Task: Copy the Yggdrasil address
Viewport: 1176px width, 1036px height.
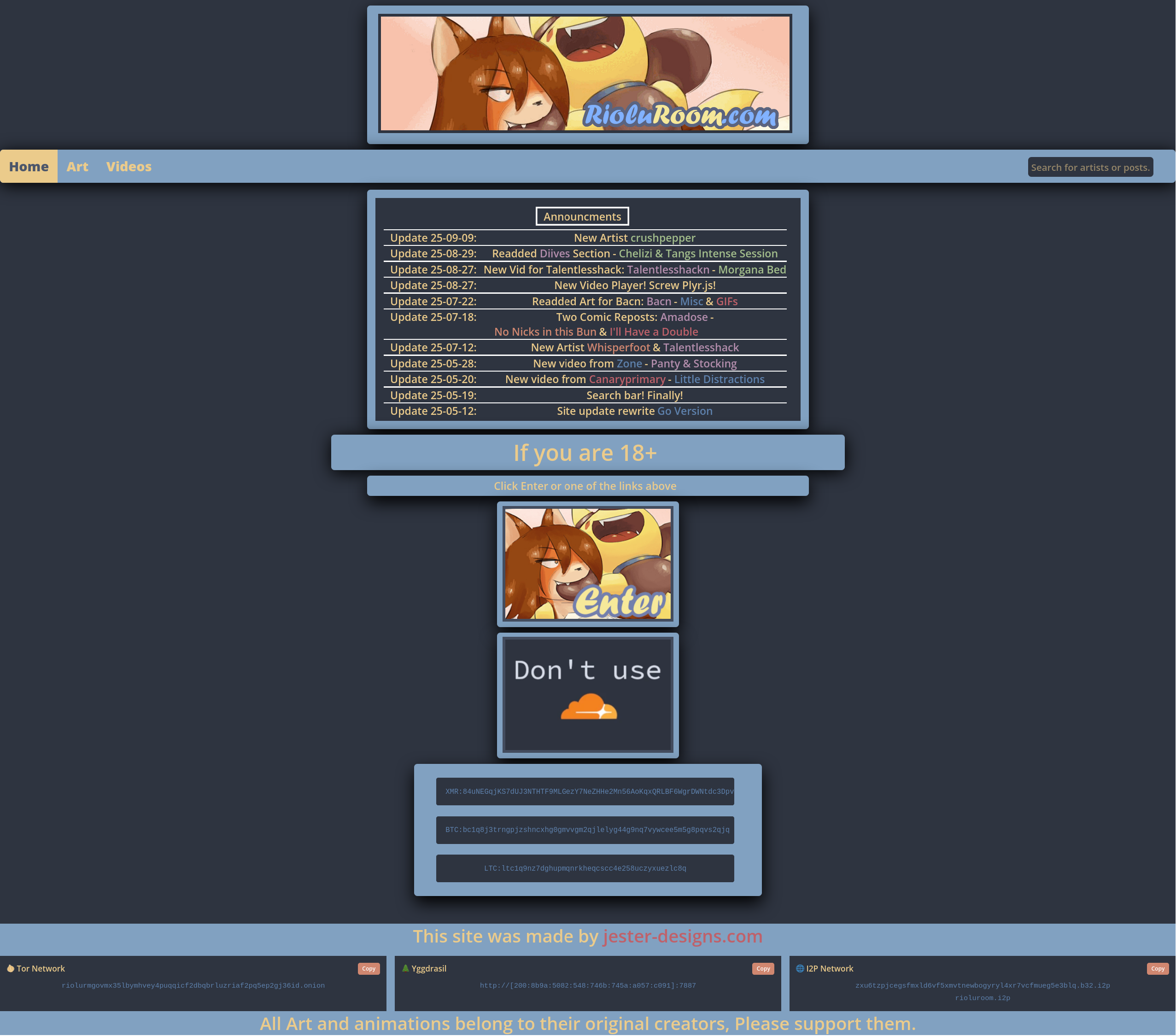Action: (763, 969)
